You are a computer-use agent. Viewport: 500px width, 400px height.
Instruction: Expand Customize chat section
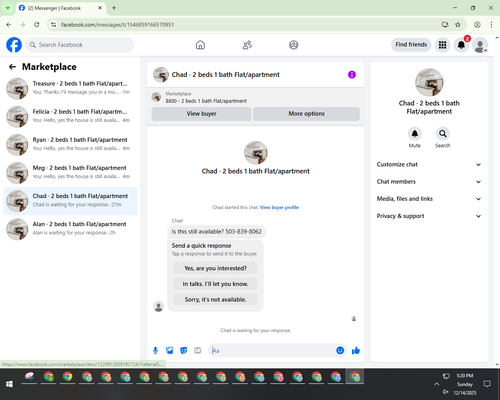(429, 164)
